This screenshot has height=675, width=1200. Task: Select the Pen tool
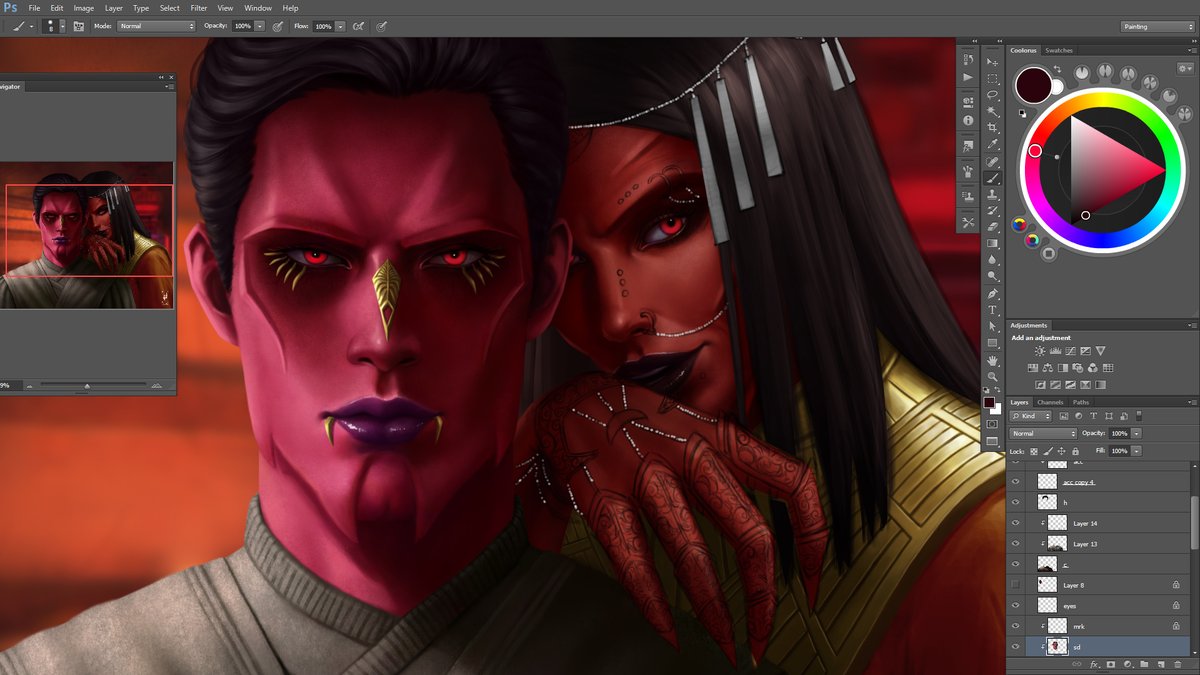pyautogui.click(x=992, y=294)
